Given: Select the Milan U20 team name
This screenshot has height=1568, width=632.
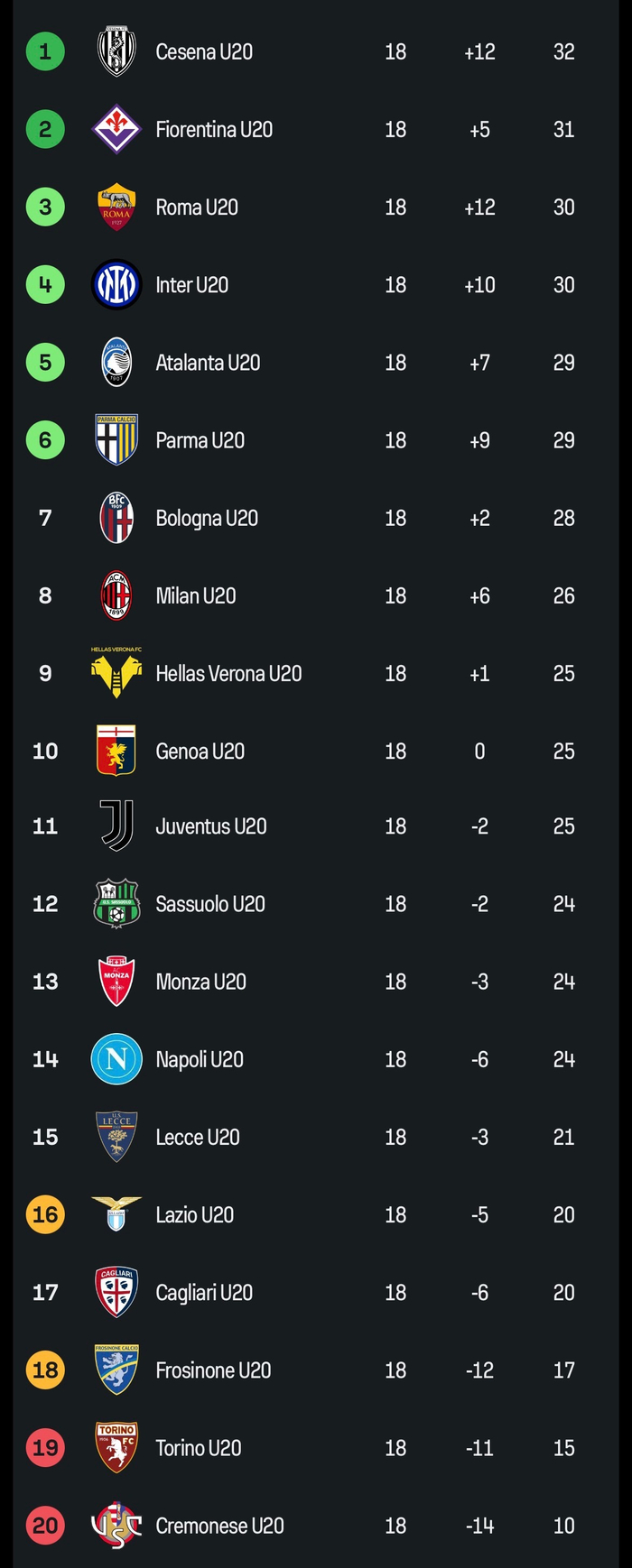Looking at the screenshot, I should click(x=196, y=595).
